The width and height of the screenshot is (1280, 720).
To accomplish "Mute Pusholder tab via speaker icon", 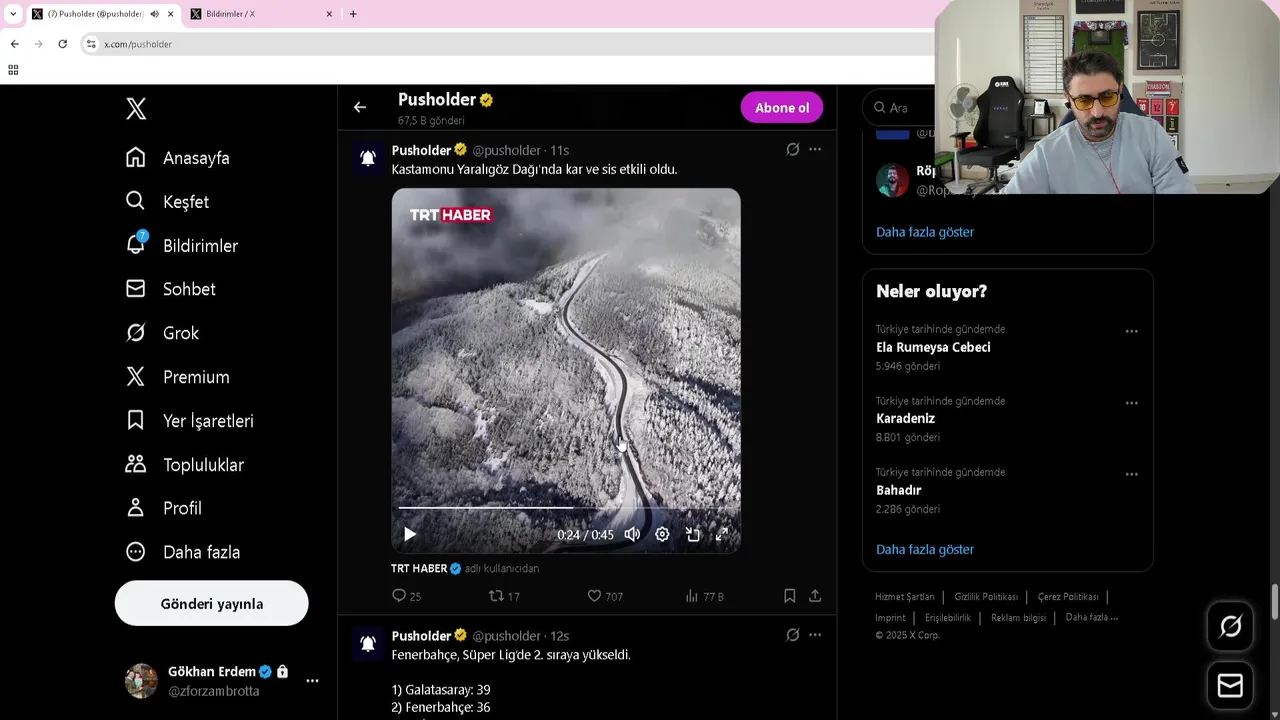I will click(155, 14).
